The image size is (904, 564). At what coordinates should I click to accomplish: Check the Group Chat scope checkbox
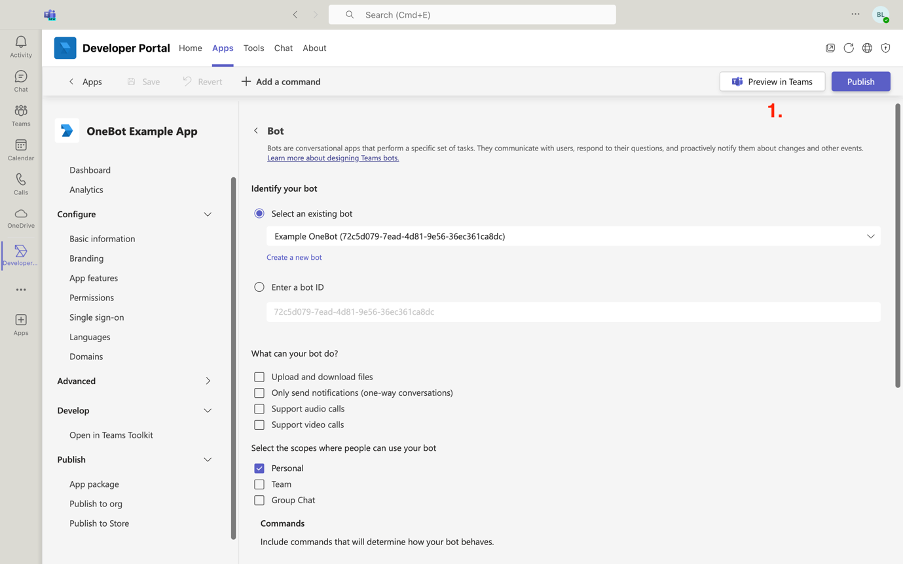(x=259, y=500)
